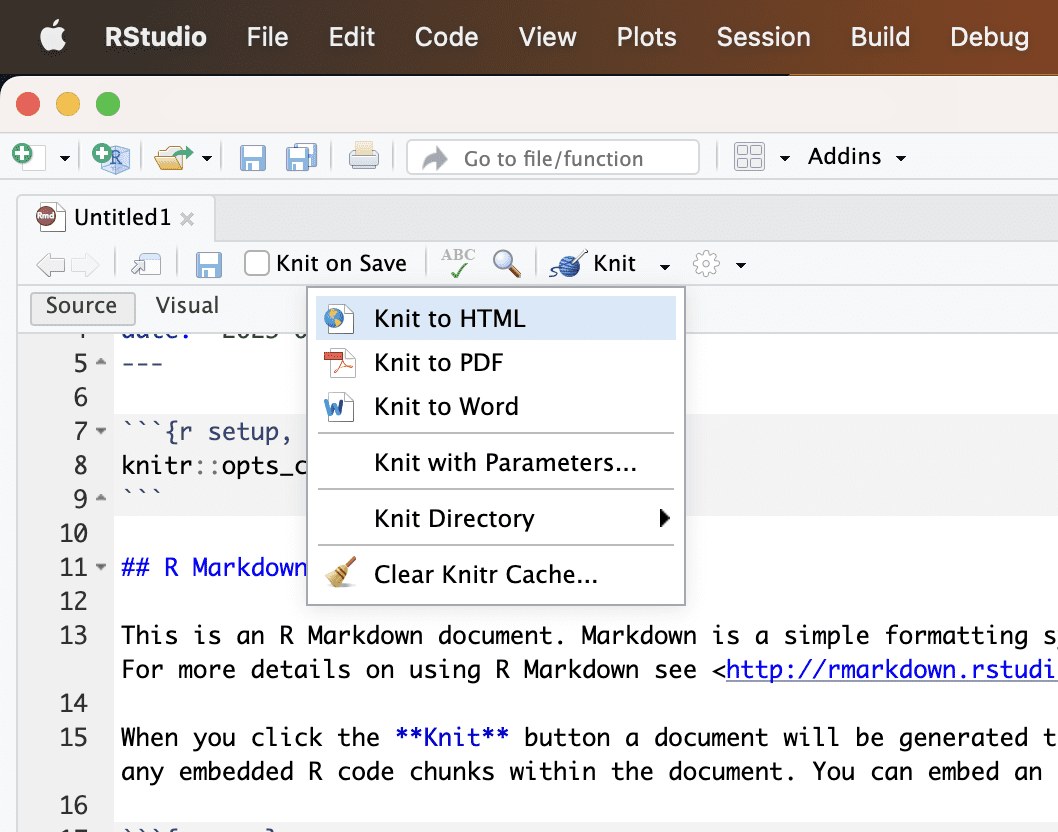Select Knit to Word
This screenshot has width=1058, height=832.
pos(496,406)
